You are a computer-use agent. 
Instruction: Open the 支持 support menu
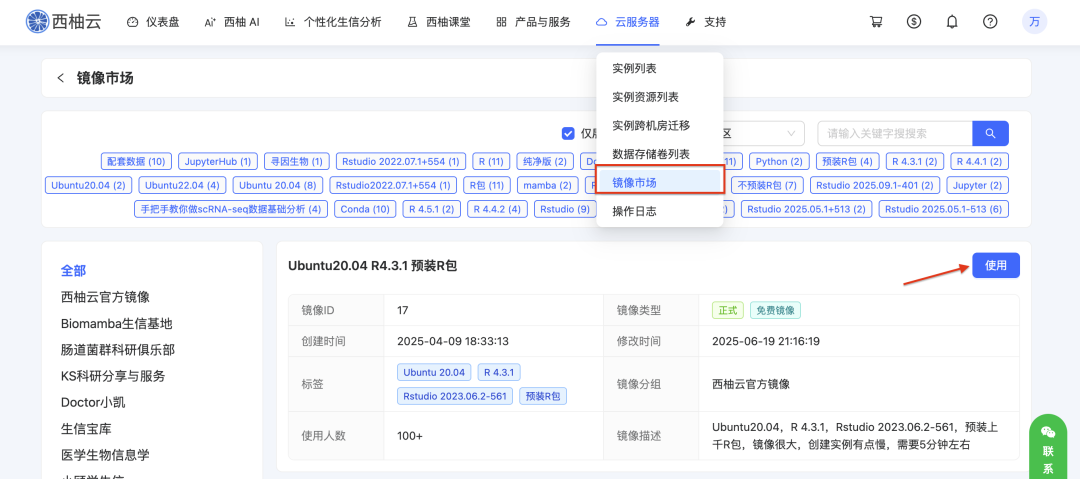[705, 22]
